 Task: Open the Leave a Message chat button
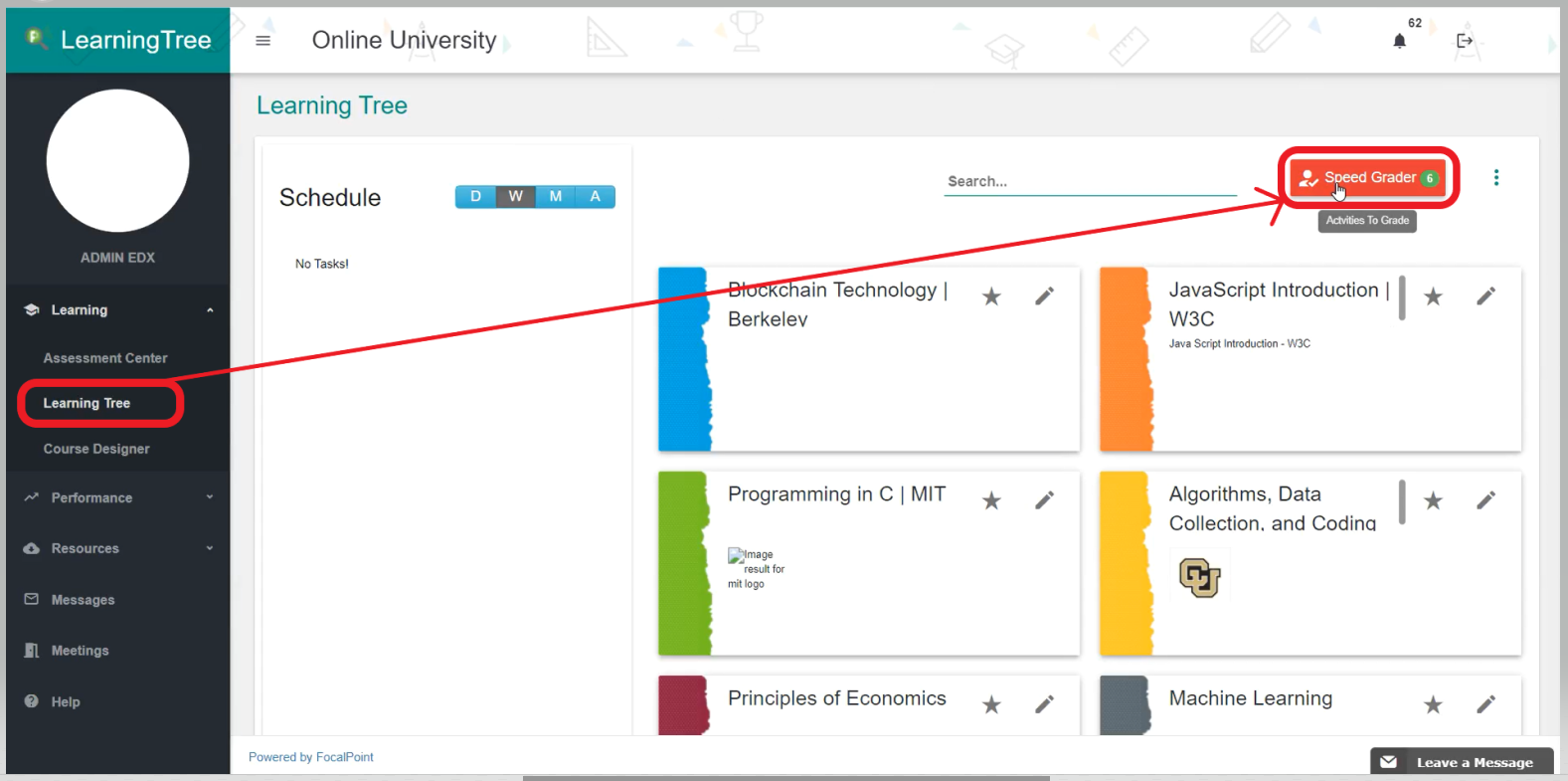pyautogui.click(x=1462, y=762)
